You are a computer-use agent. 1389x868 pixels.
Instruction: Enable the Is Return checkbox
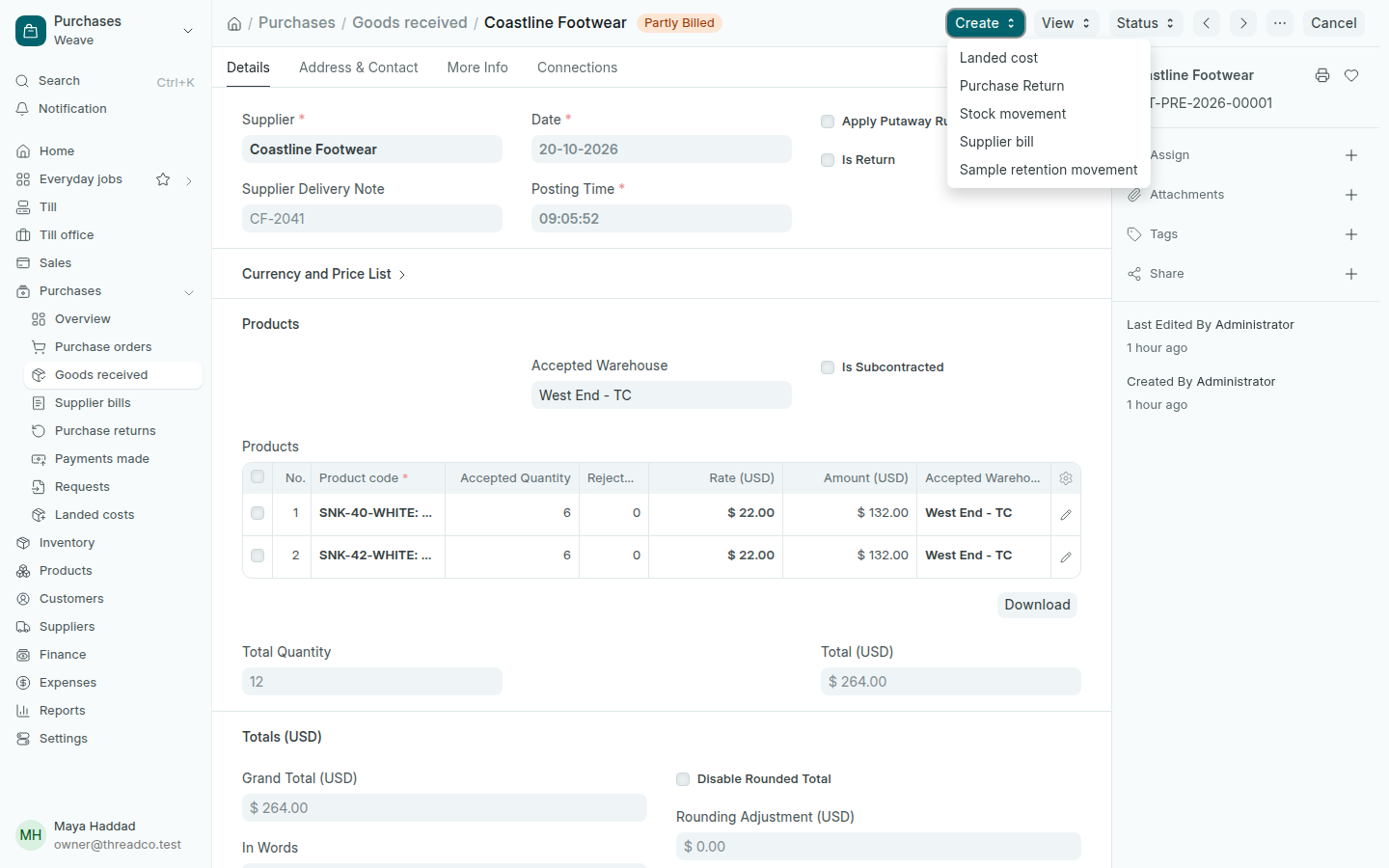click(x=828, y=160)
